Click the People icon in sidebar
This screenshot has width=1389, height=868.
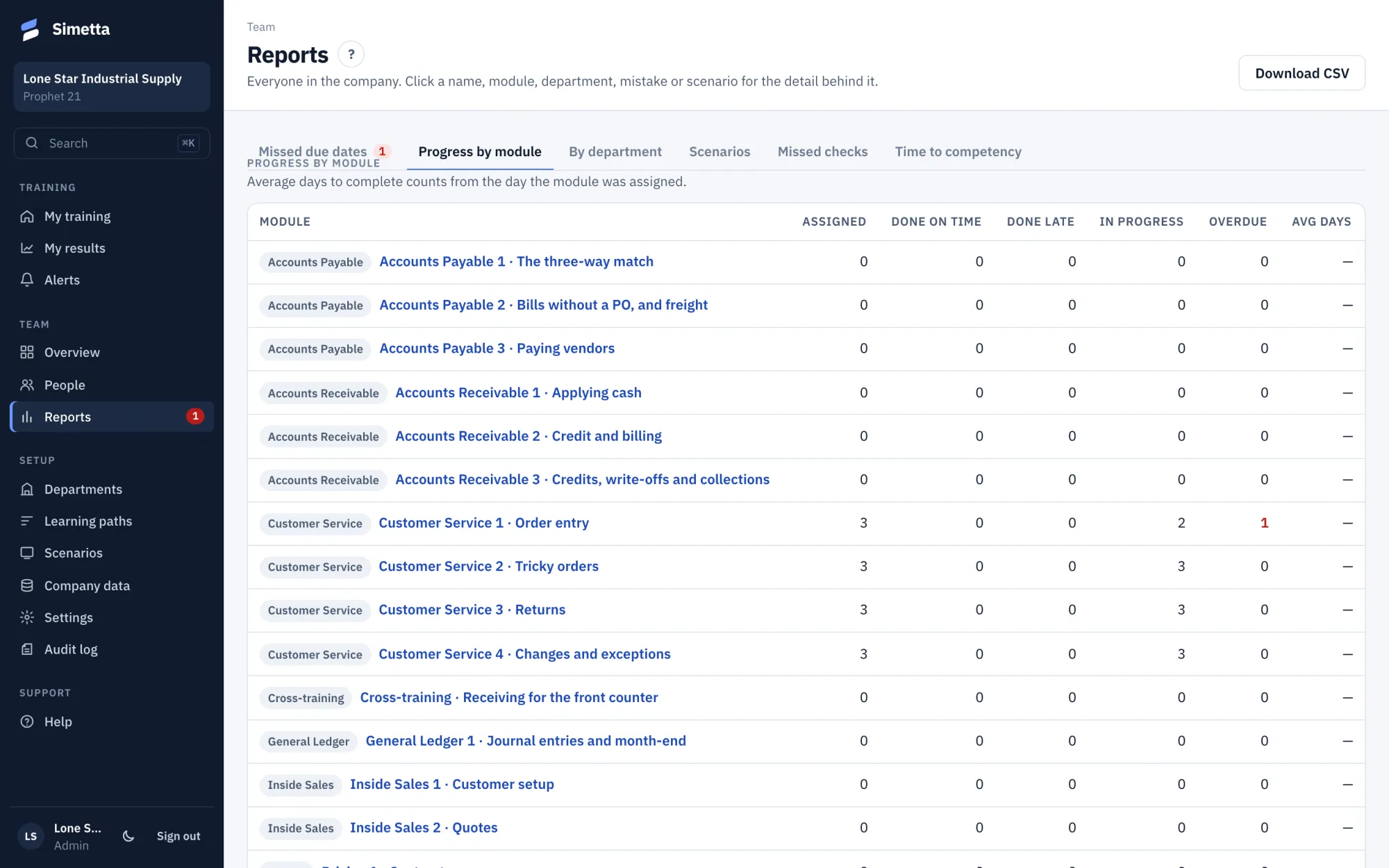pyautogui.click(x=27, y=385)
